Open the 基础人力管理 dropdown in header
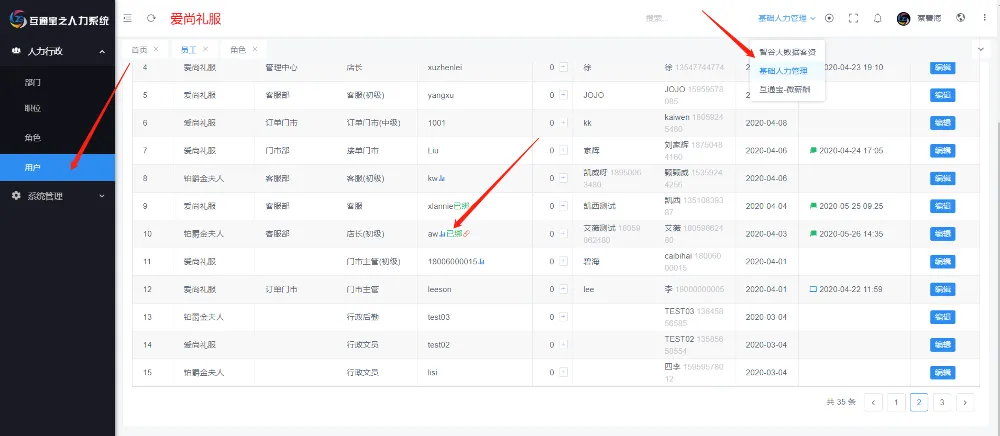1000x436 pixels. click(x=787, y=18)
